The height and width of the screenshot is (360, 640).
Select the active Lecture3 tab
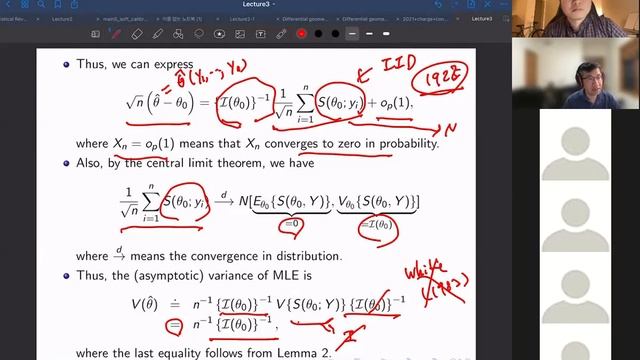point(482,19)
